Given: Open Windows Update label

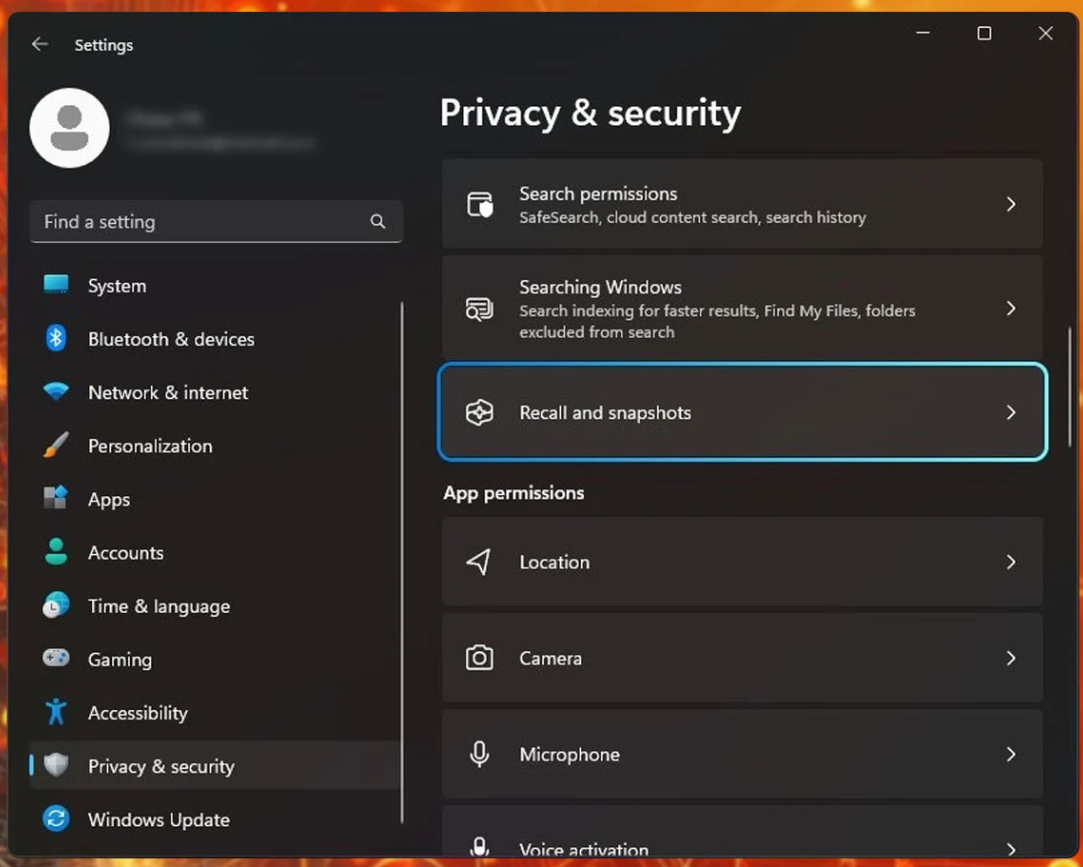Looking at the screenshot, I should tap(159, 819).
